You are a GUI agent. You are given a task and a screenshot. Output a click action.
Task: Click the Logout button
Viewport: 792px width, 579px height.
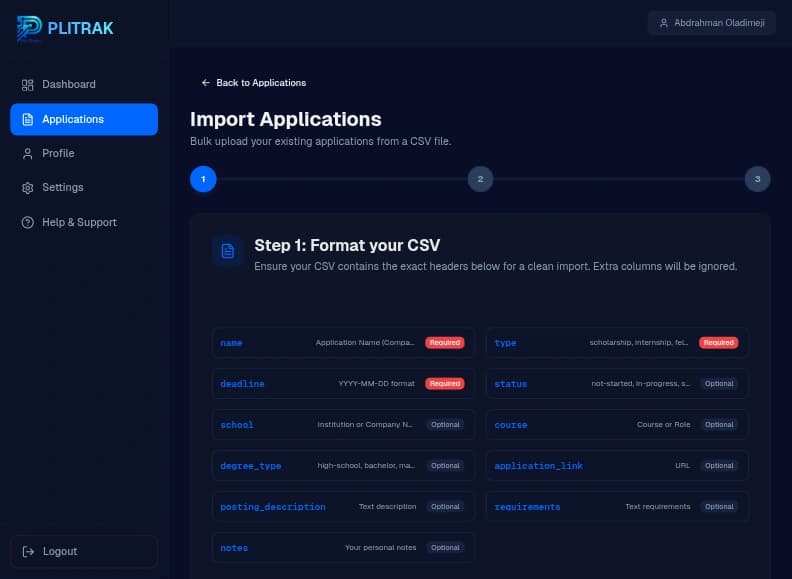coord(84,552)
